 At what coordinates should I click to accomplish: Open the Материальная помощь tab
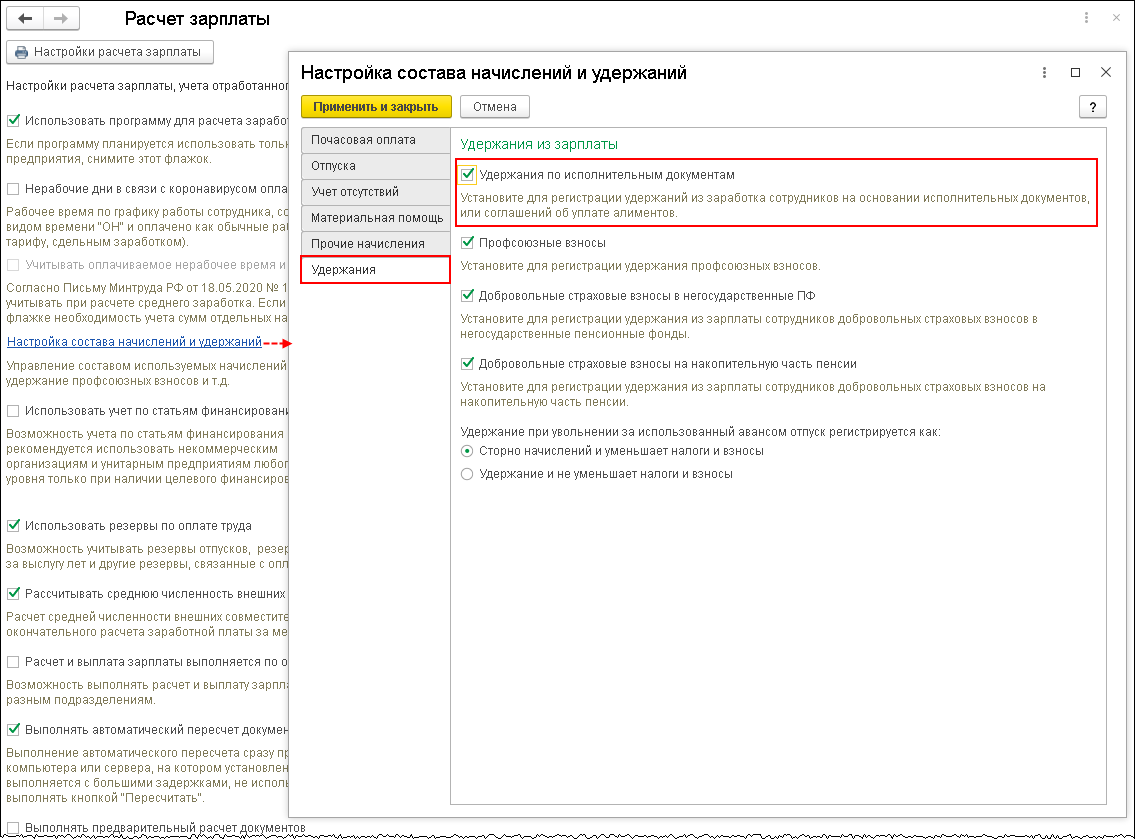[375, 218]
